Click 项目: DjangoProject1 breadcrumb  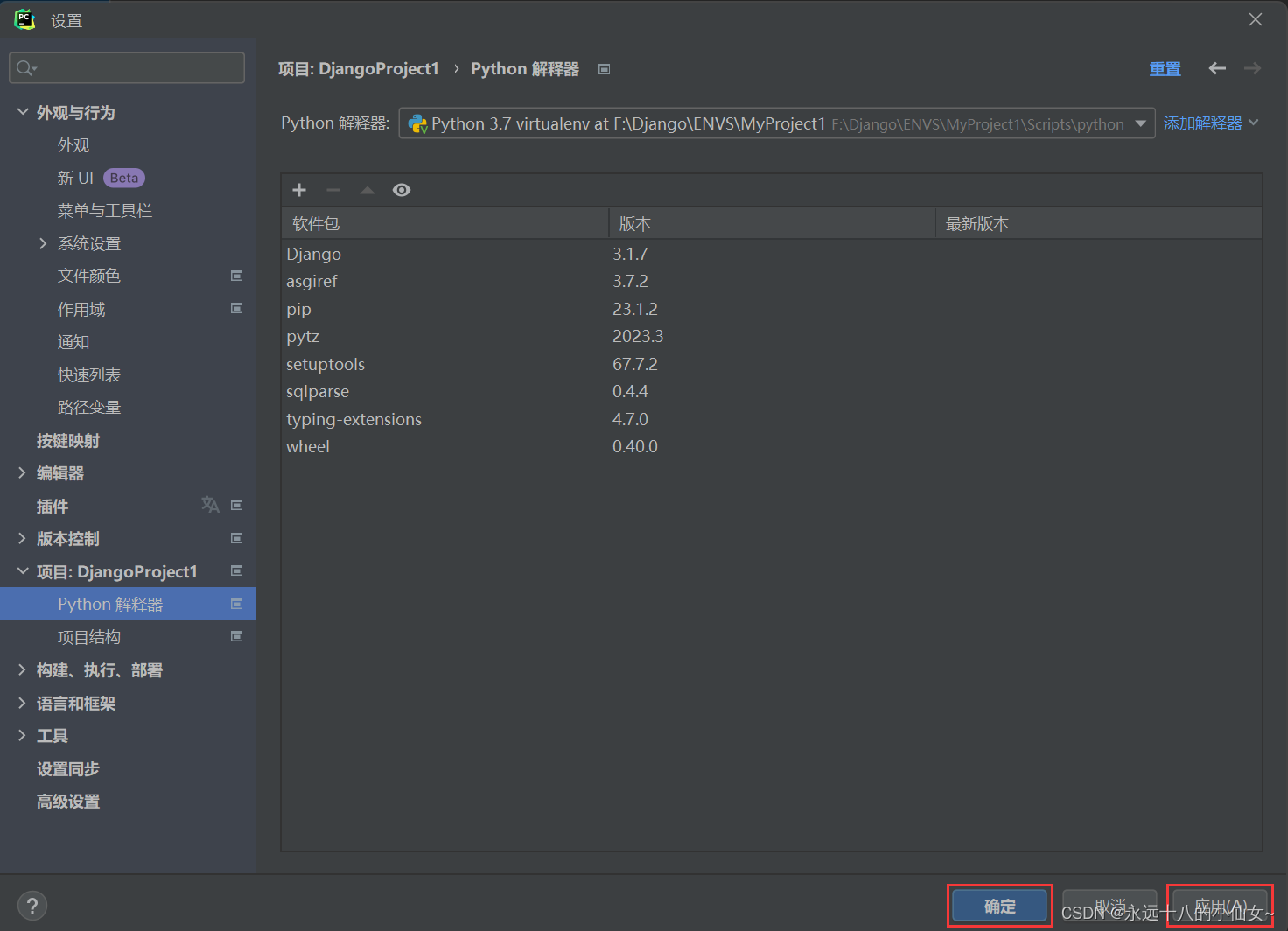coord(359,69)
